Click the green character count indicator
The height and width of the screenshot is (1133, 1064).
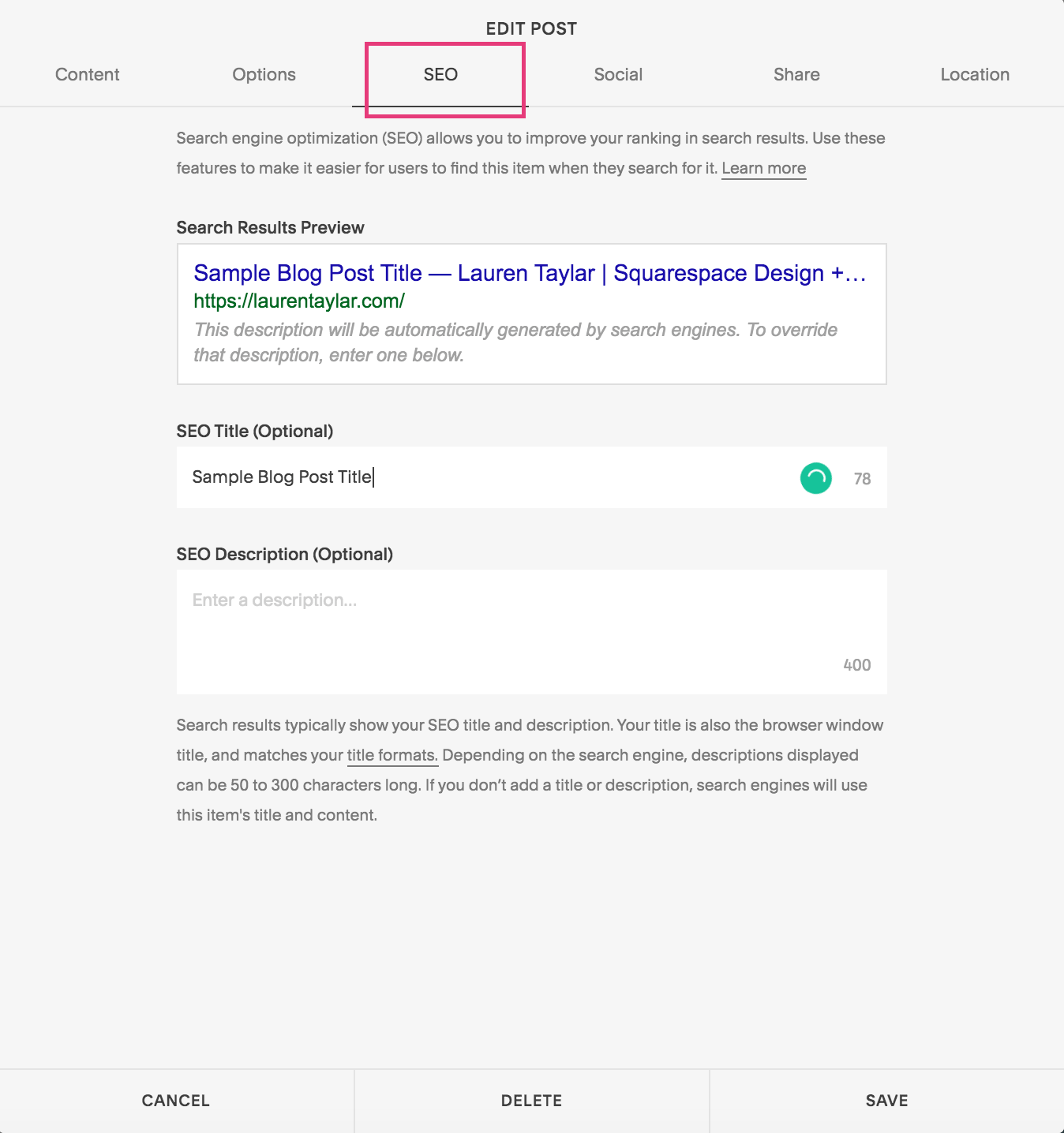[815, 477]
